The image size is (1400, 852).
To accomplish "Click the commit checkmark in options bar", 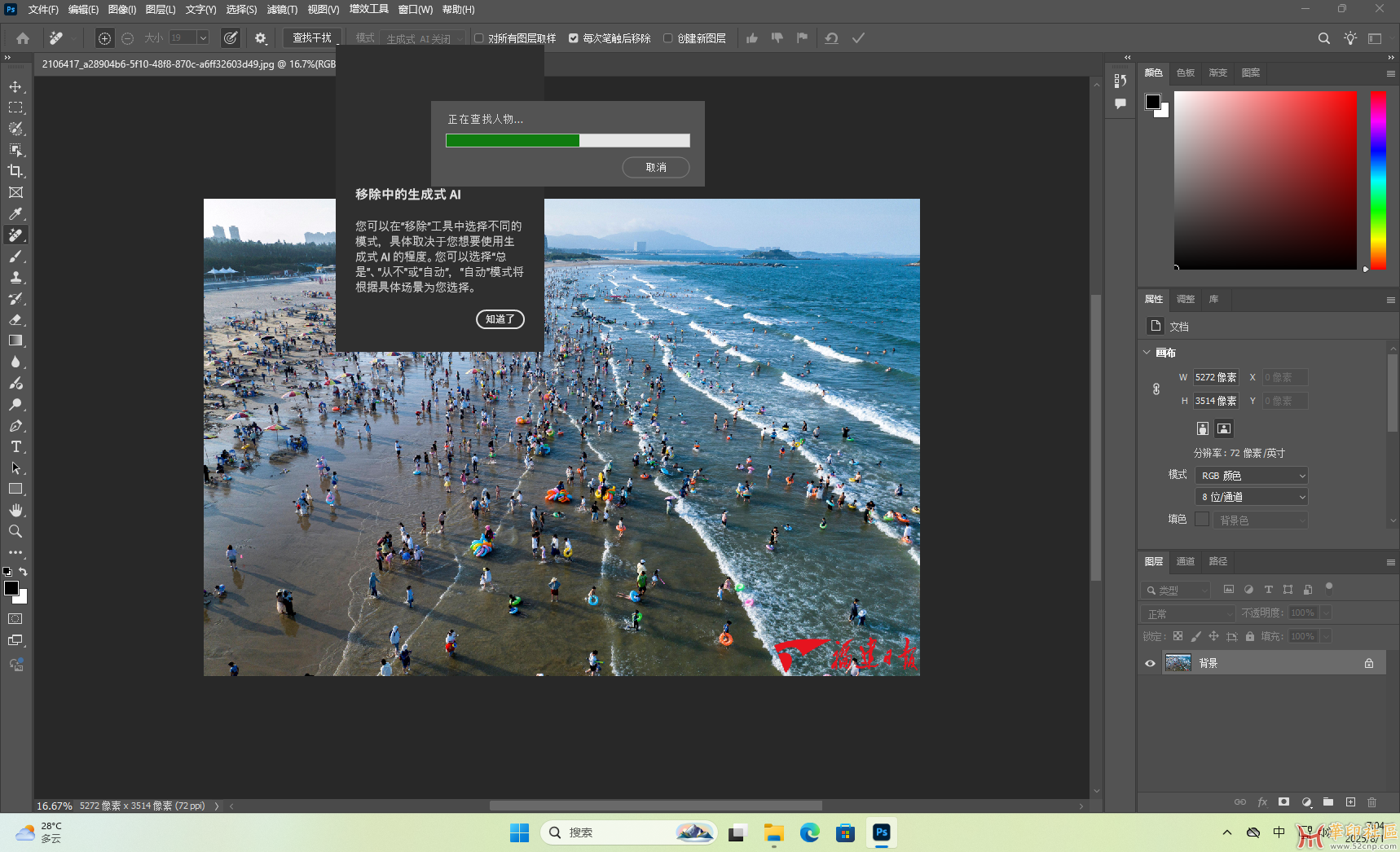I will 858,38.
